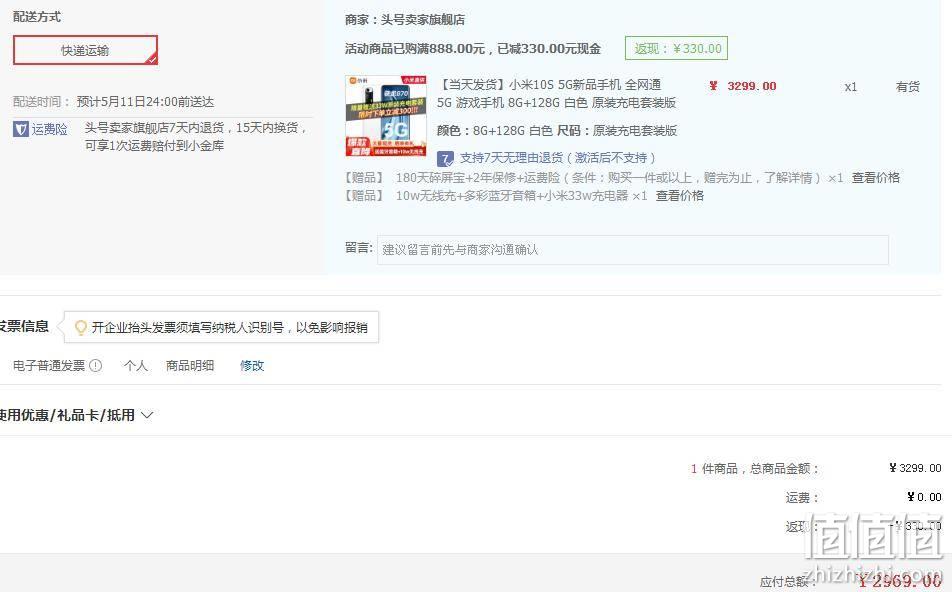Click the 有货 stock status
The image size is (952, 592).
click(908, 87)
